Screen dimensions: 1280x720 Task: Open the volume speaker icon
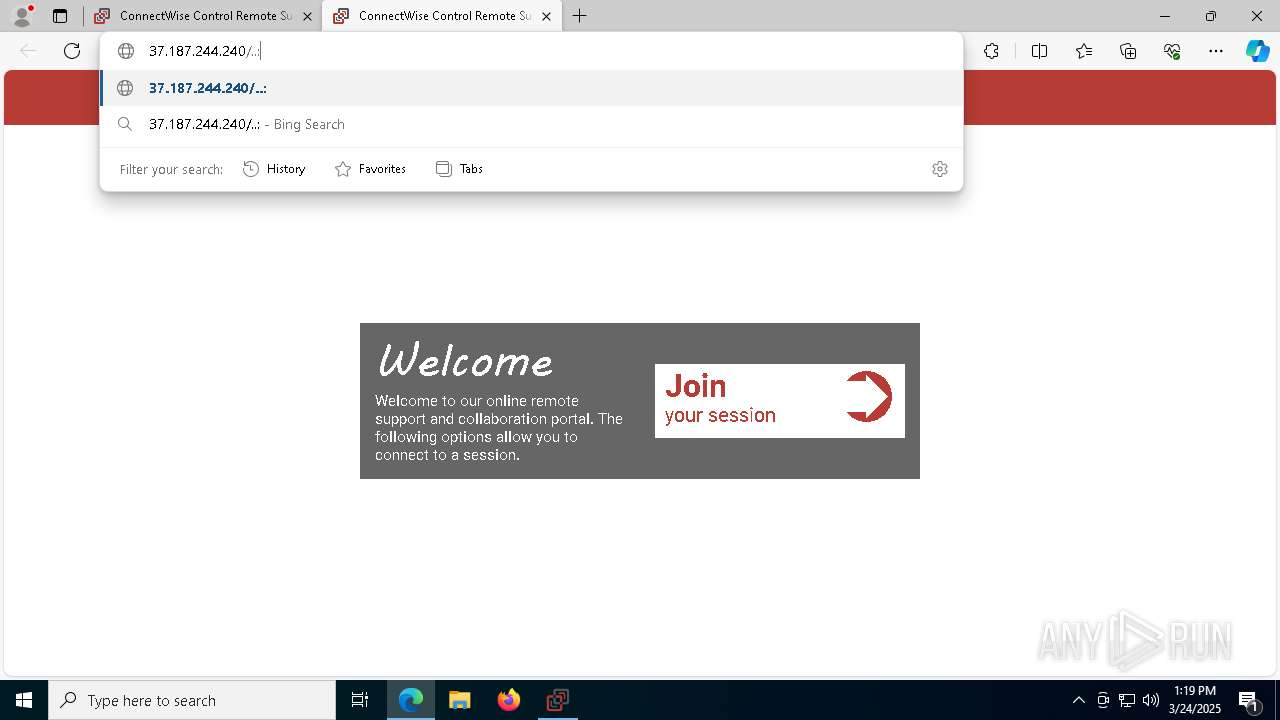[x=1151, y=700]
